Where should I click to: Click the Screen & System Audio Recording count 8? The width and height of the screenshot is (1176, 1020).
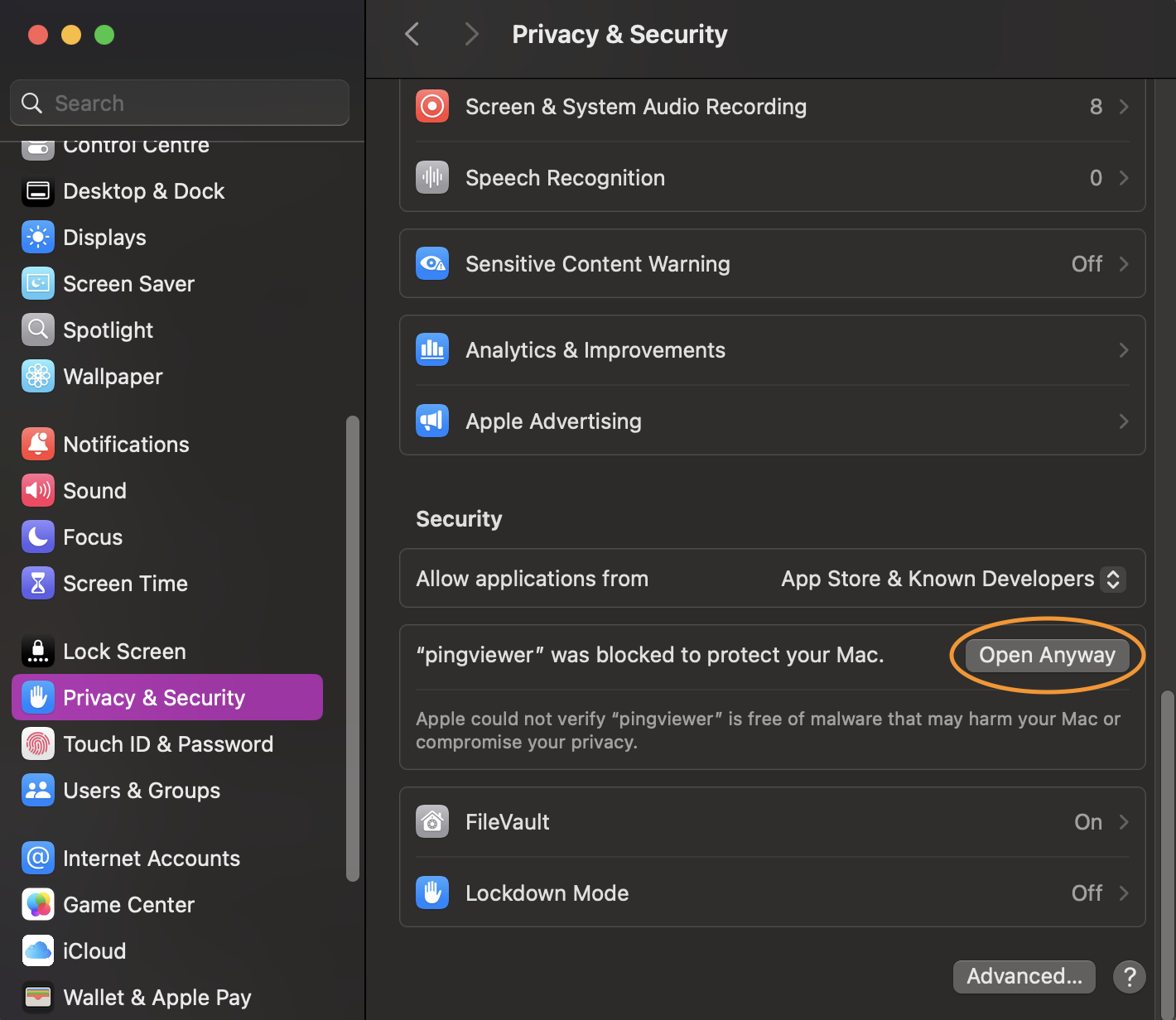[x=1096, y=107]
